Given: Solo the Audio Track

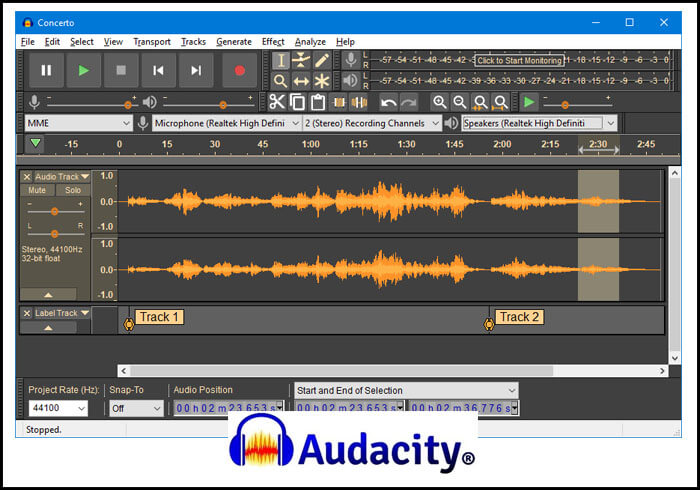Looking at the screenshot, I should [x=73, y=190].
